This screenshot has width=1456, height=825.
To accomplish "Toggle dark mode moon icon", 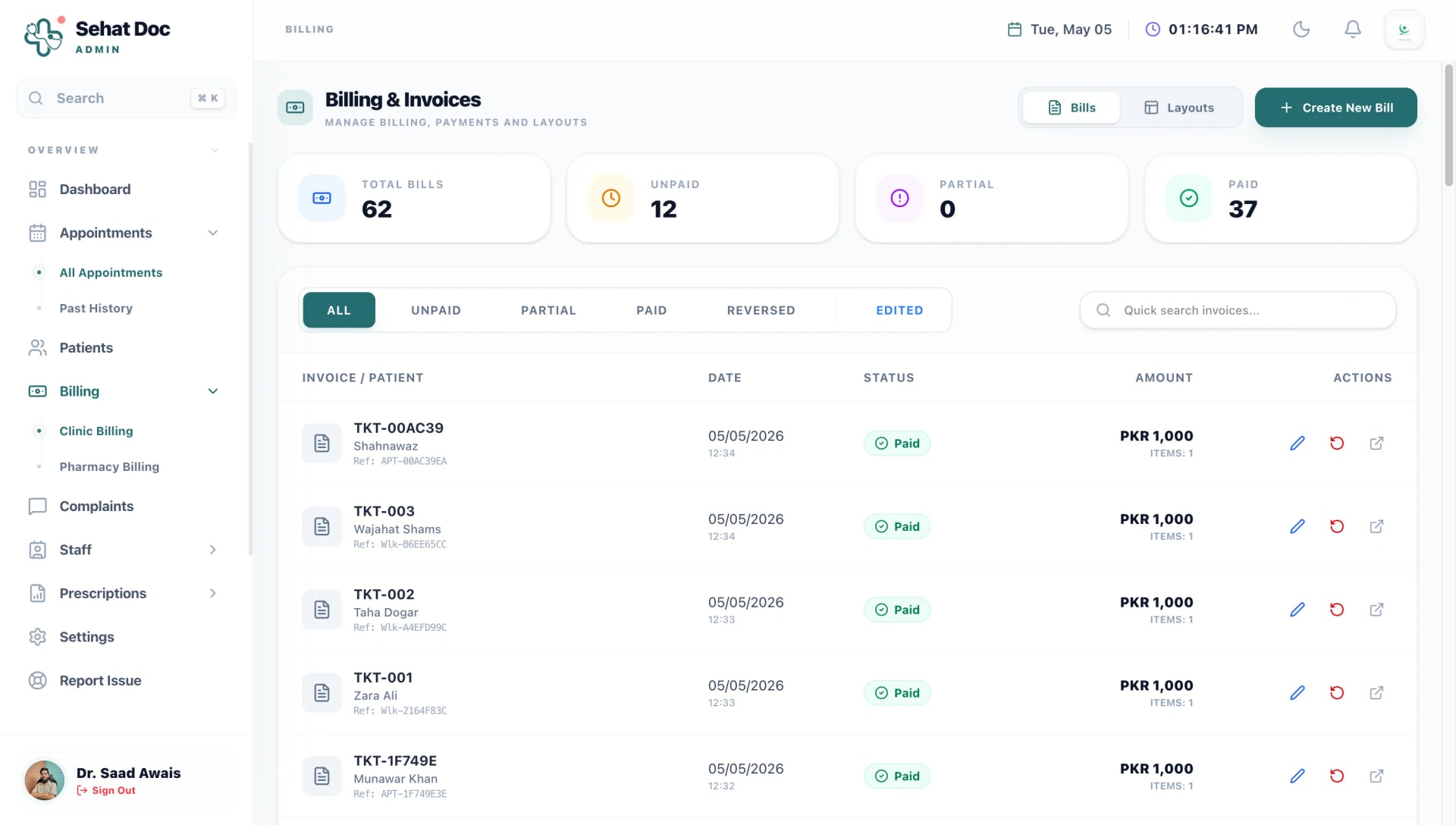I will tap(1301, 29).
